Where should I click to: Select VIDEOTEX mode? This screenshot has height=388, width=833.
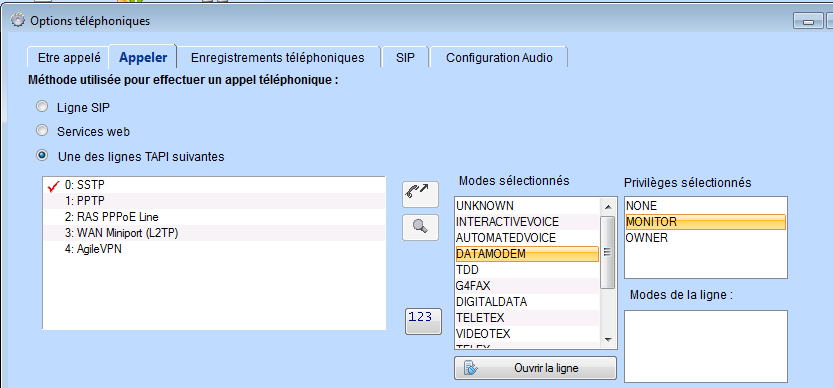527,334
